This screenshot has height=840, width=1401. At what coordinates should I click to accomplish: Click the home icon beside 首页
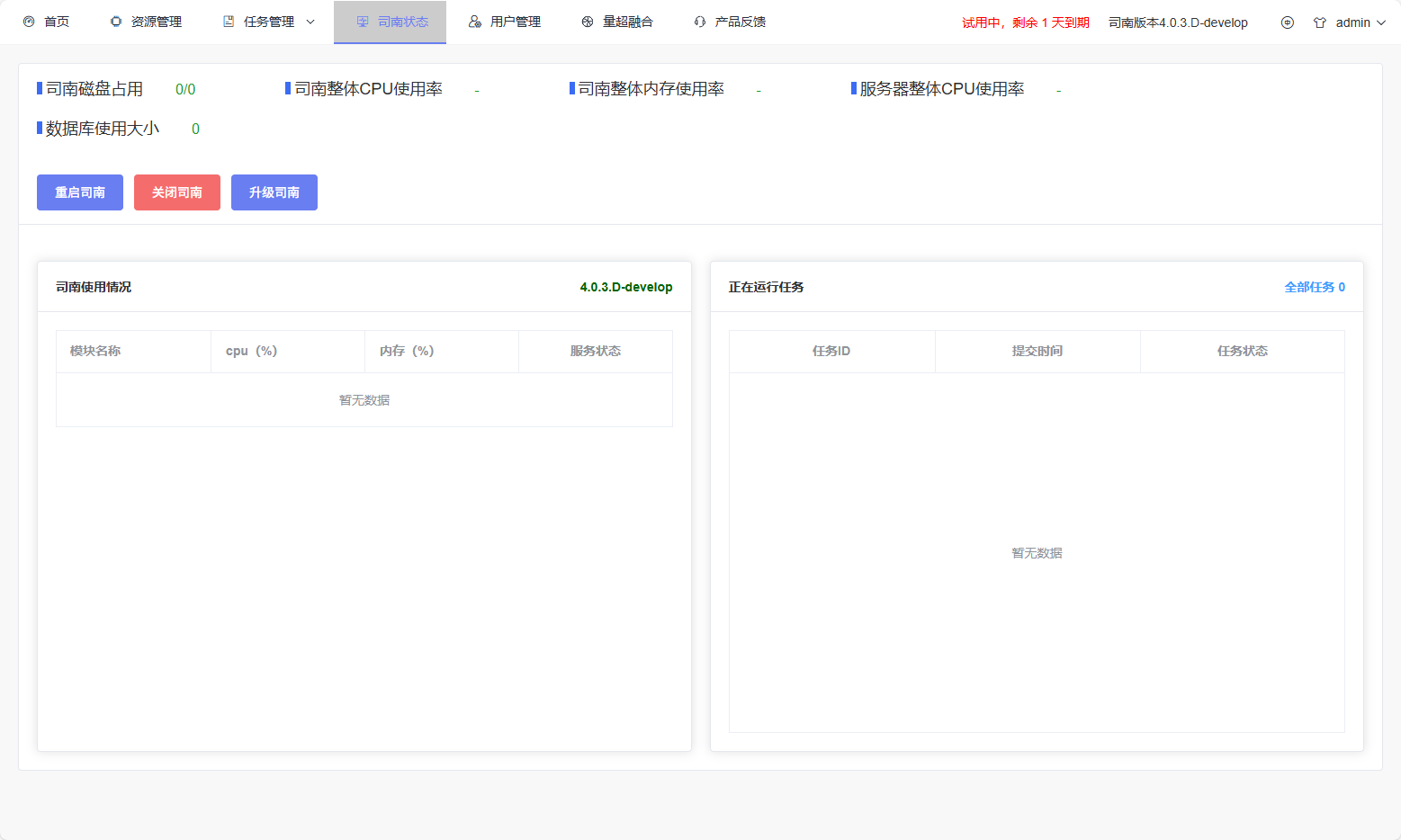[29, 22]
